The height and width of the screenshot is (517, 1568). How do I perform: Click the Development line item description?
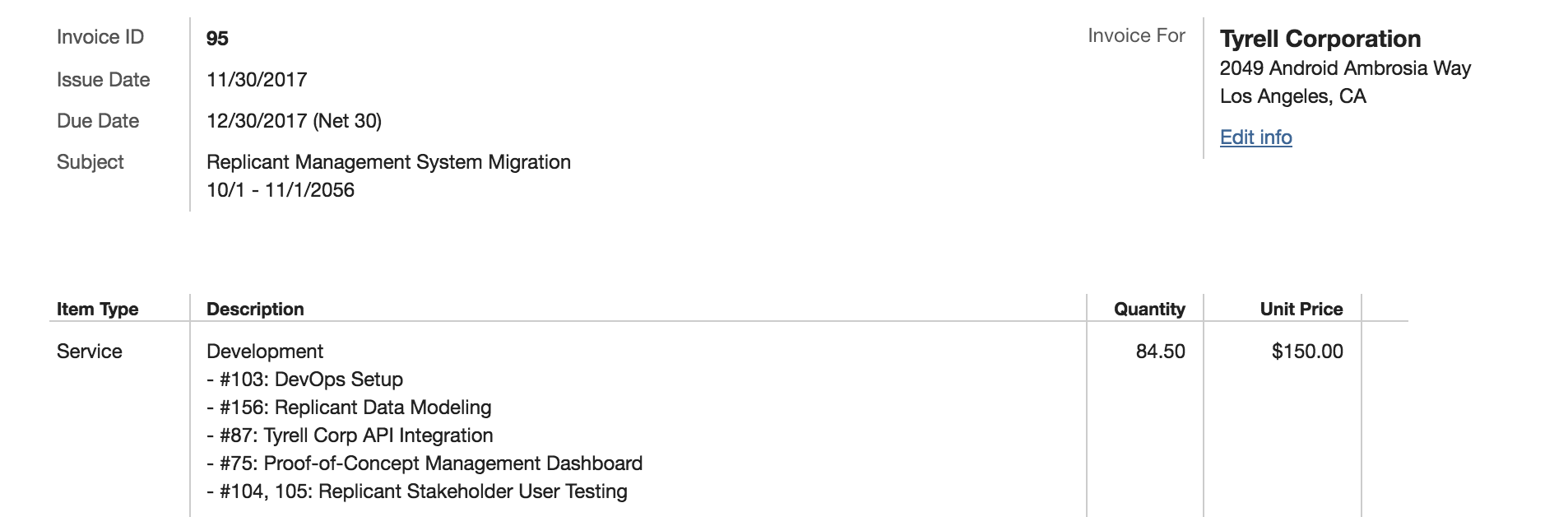coord(264,351)
